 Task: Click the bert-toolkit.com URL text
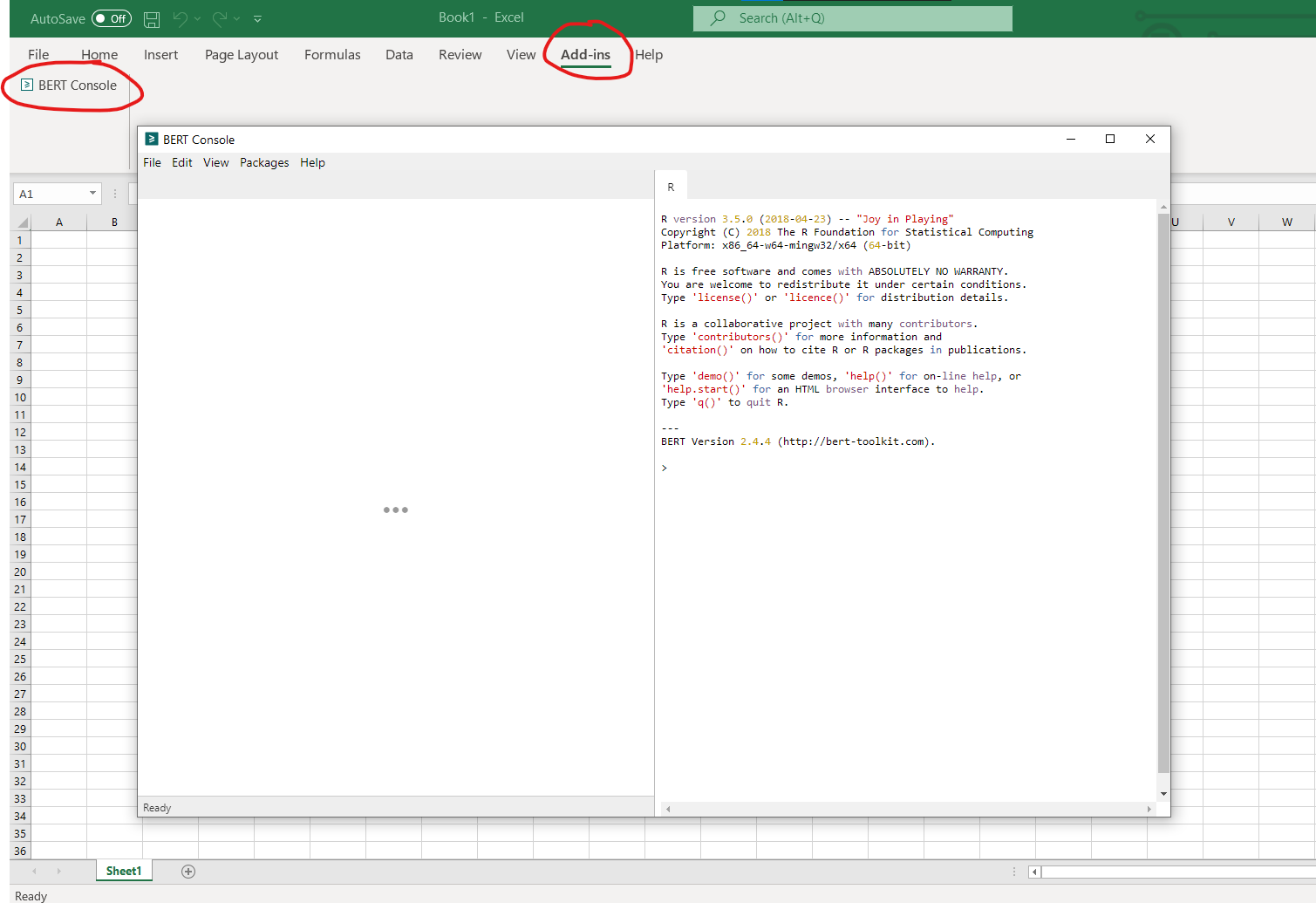click(x=854, y=441)
